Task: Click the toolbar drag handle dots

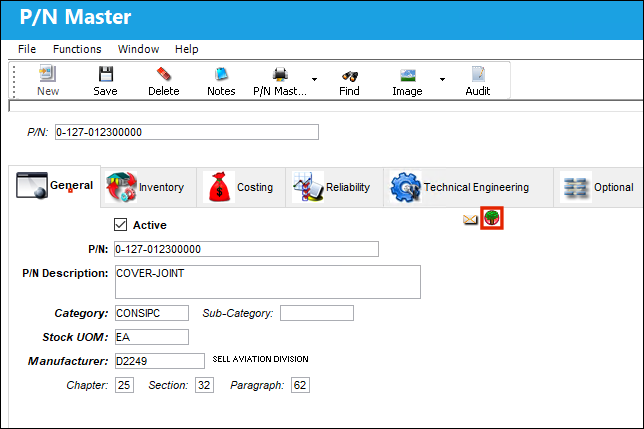Action: [14, 80]
